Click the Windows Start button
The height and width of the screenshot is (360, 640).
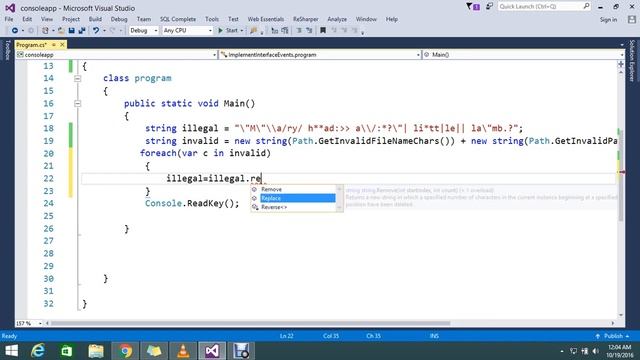[x=11, y=351]
